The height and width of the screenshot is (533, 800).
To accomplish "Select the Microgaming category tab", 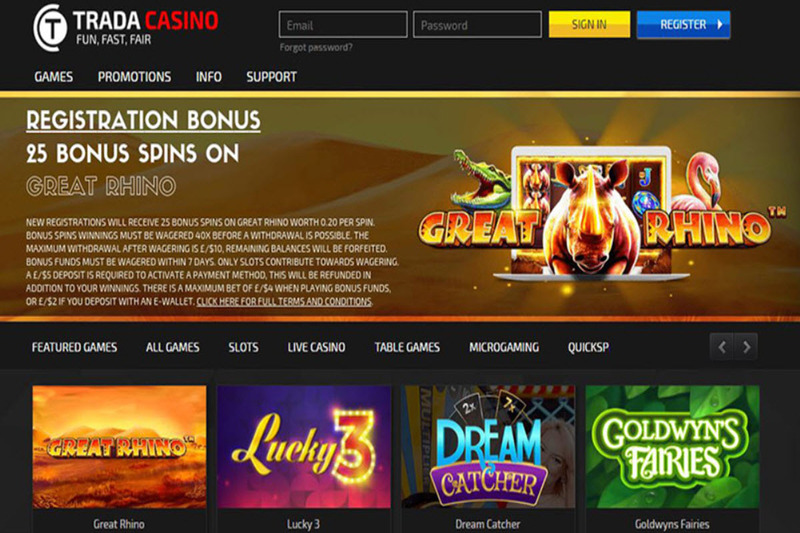I will tap(504, 347).
